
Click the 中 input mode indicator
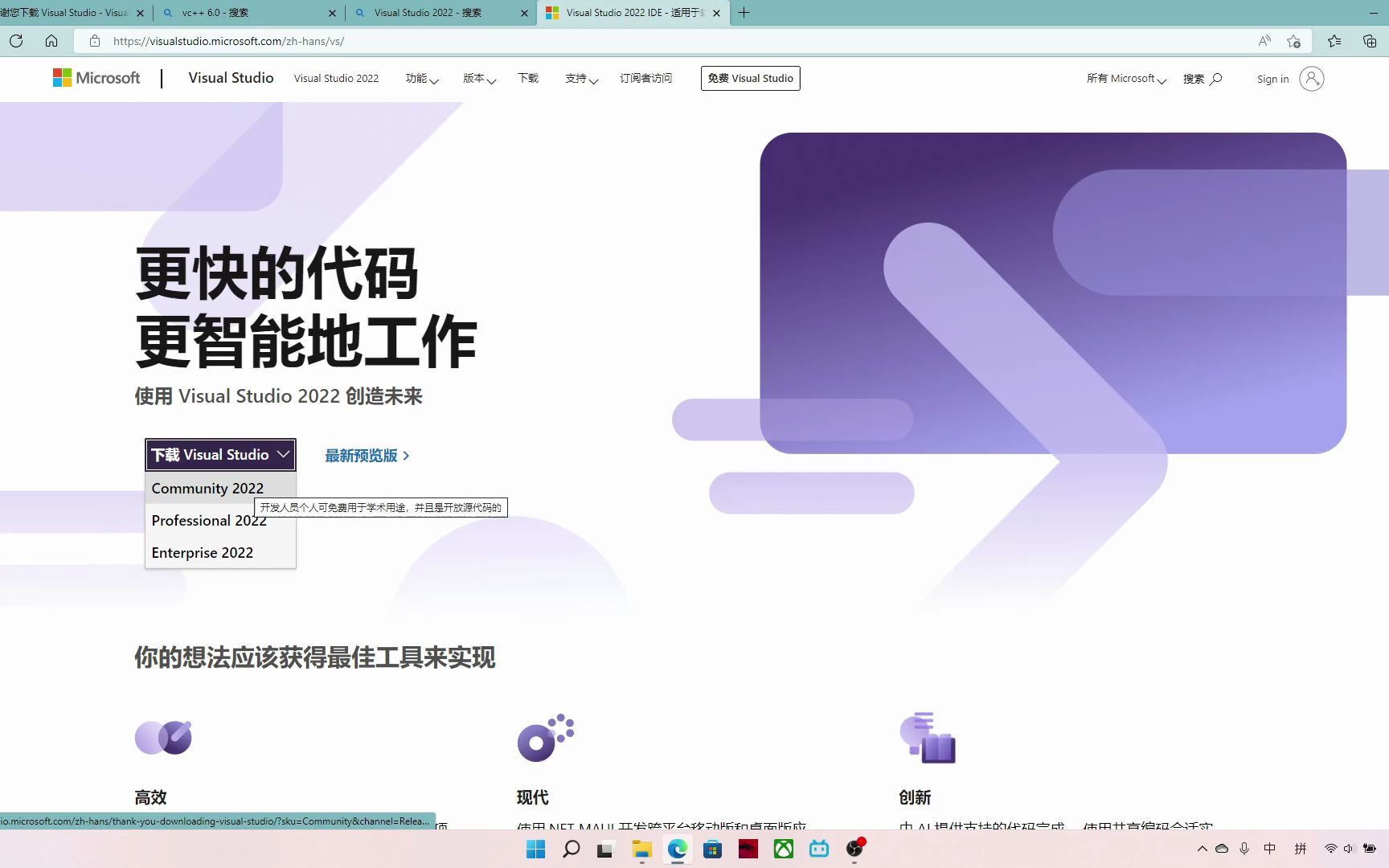1270,849
